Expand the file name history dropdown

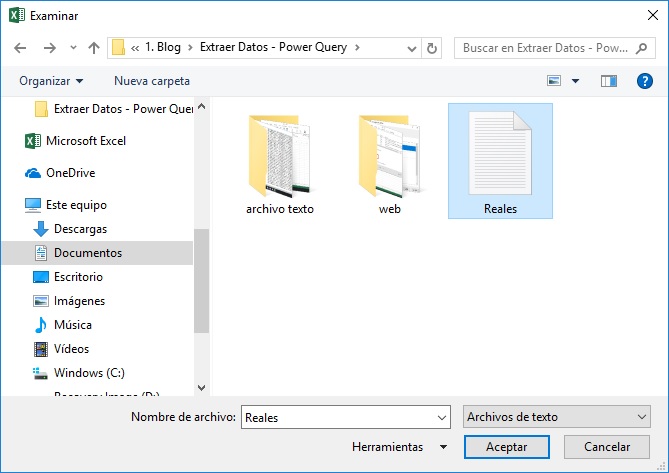tap(442, 418)
